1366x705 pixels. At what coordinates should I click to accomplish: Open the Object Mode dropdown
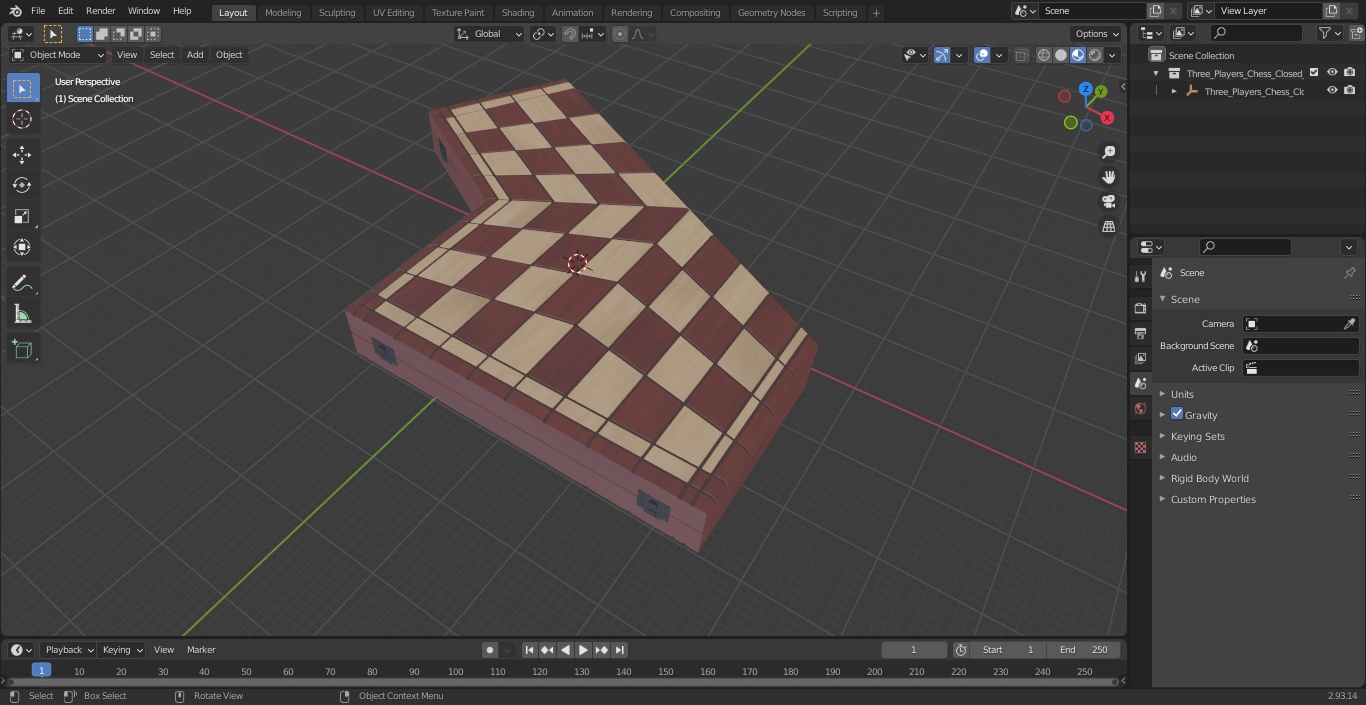pos(58,55)
